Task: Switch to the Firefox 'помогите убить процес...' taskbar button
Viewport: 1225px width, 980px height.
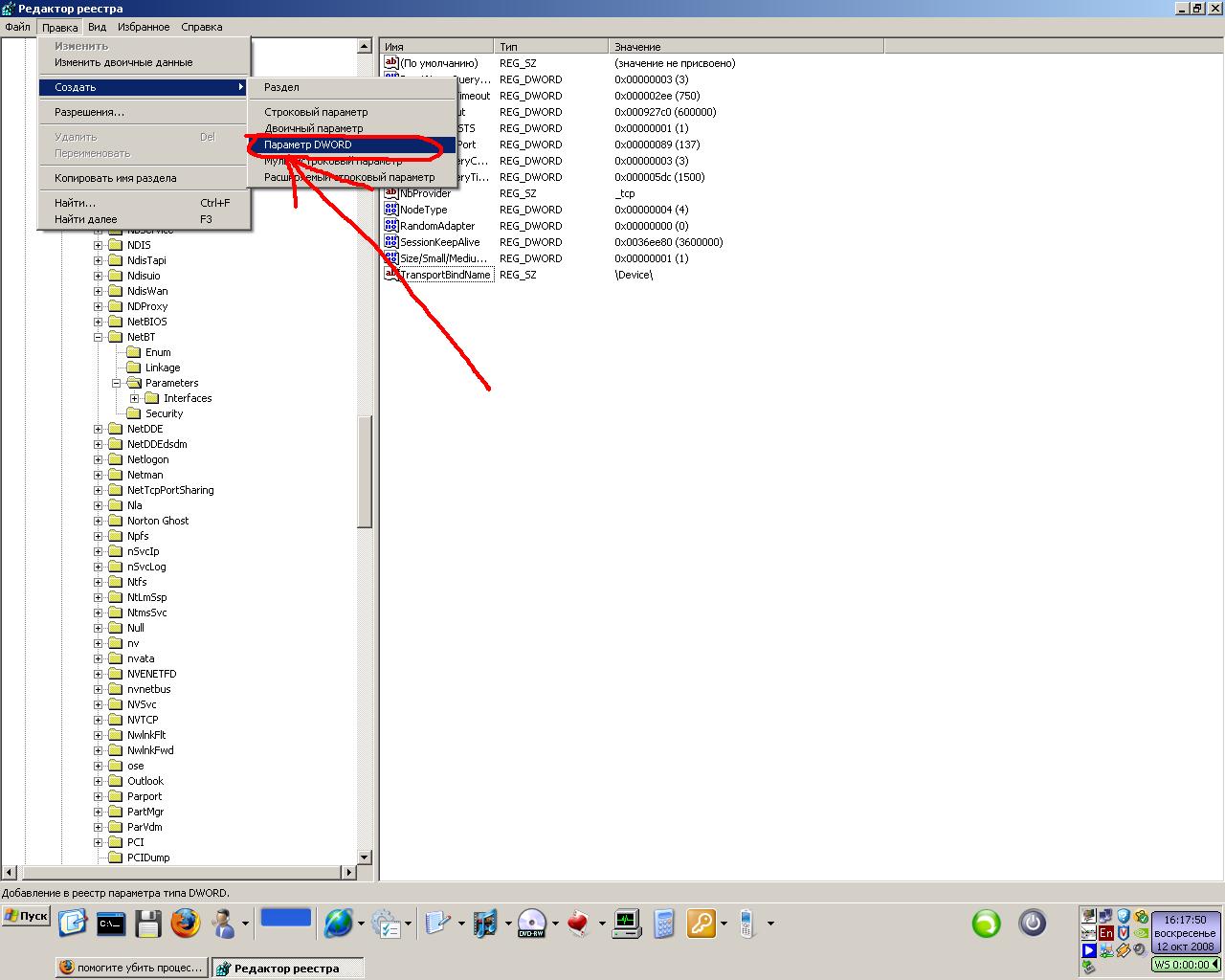Action: point(131,968)
